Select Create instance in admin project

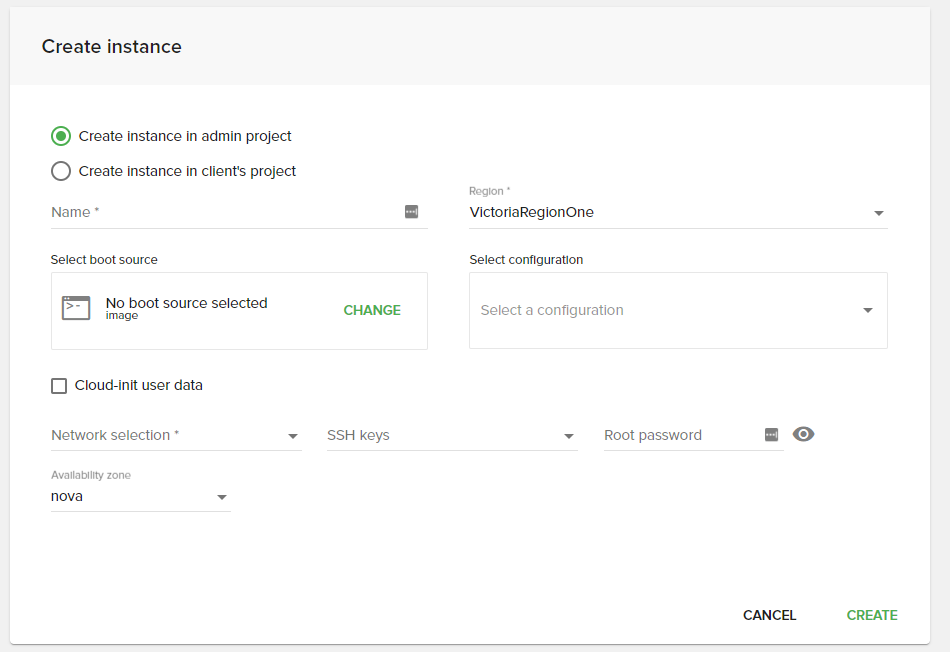tap(61, 136)
